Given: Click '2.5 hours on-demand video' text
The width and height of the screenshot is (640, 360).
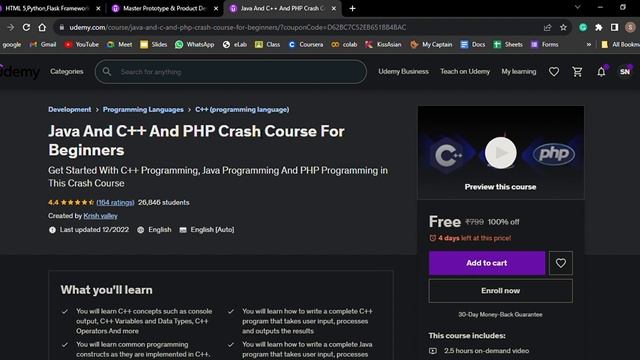Looking at the screenshot, I should point(487,351).
